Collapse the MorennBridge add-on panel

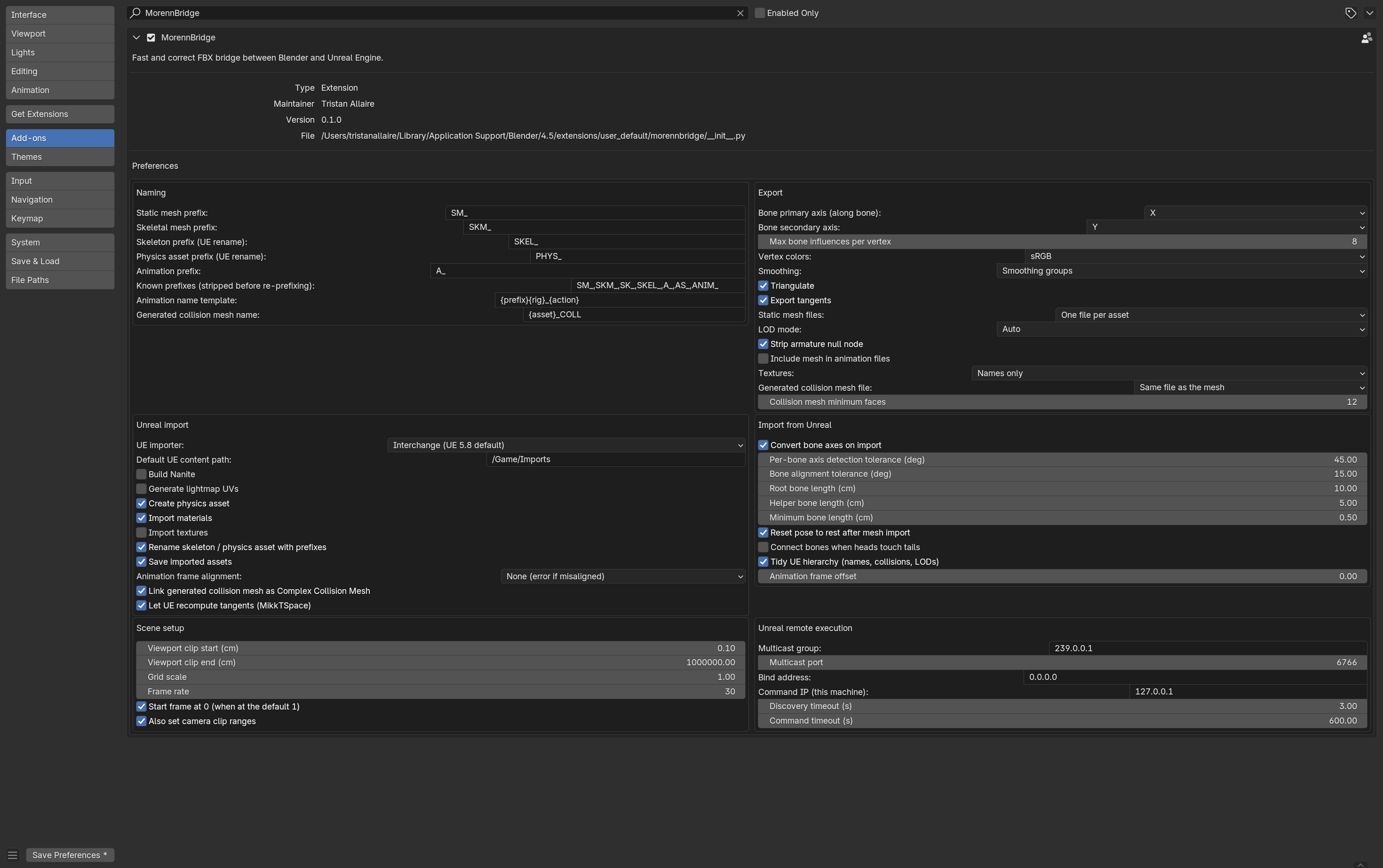click(x=136, y=37)
